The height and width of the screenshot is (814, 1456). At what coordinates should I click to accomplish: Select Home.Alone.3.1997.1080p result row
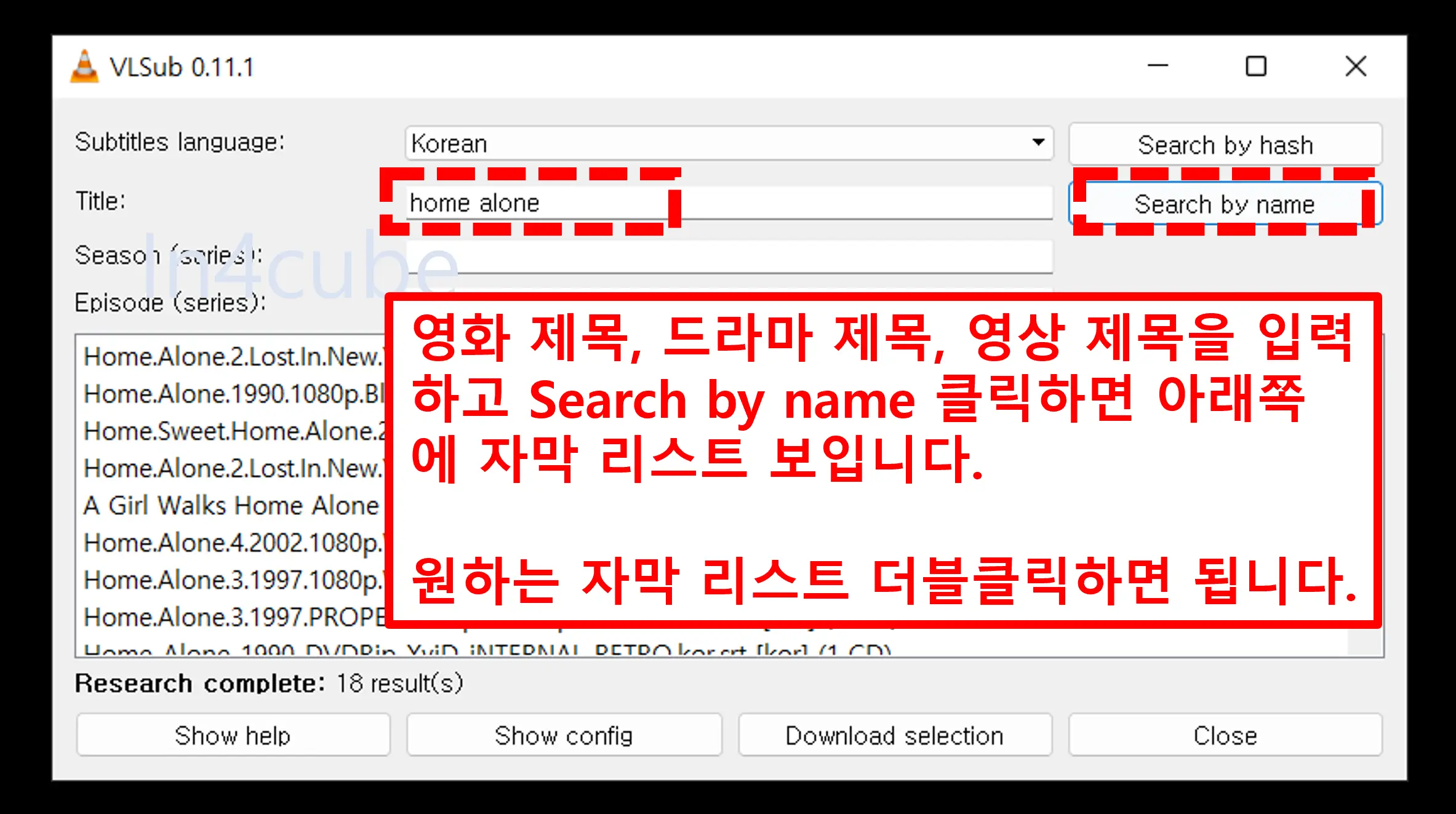coord(234,580)
